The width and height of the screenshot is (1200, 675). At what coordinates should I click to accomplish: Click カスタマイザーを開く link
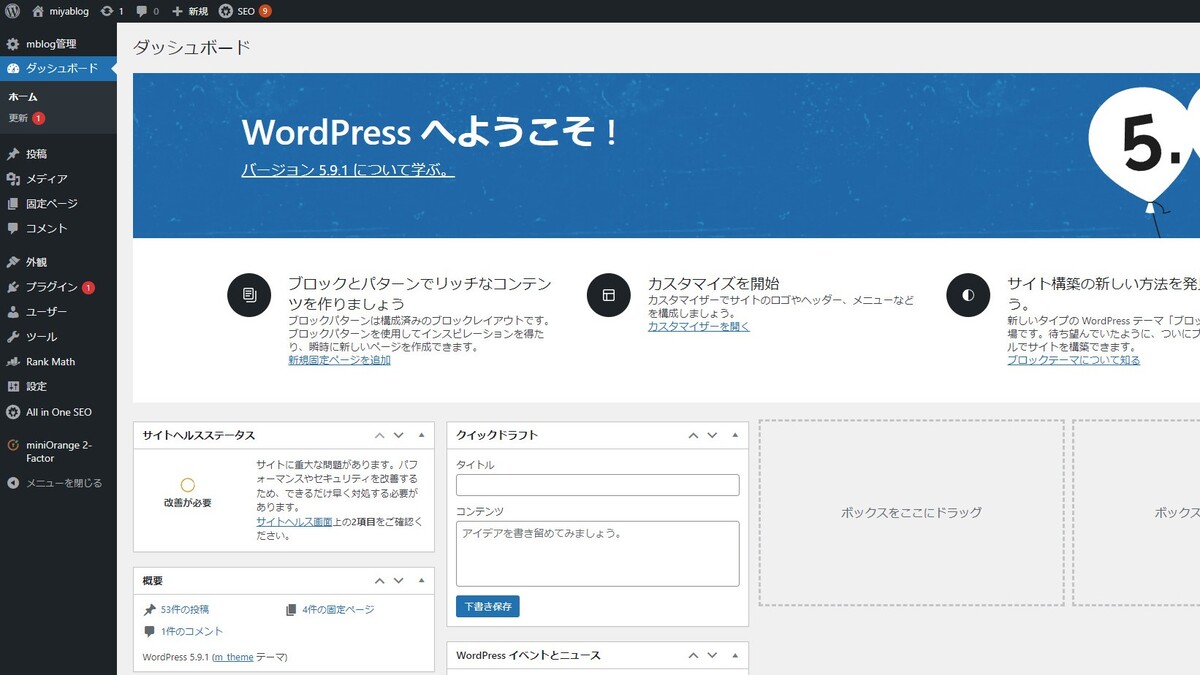click(698, 326)
